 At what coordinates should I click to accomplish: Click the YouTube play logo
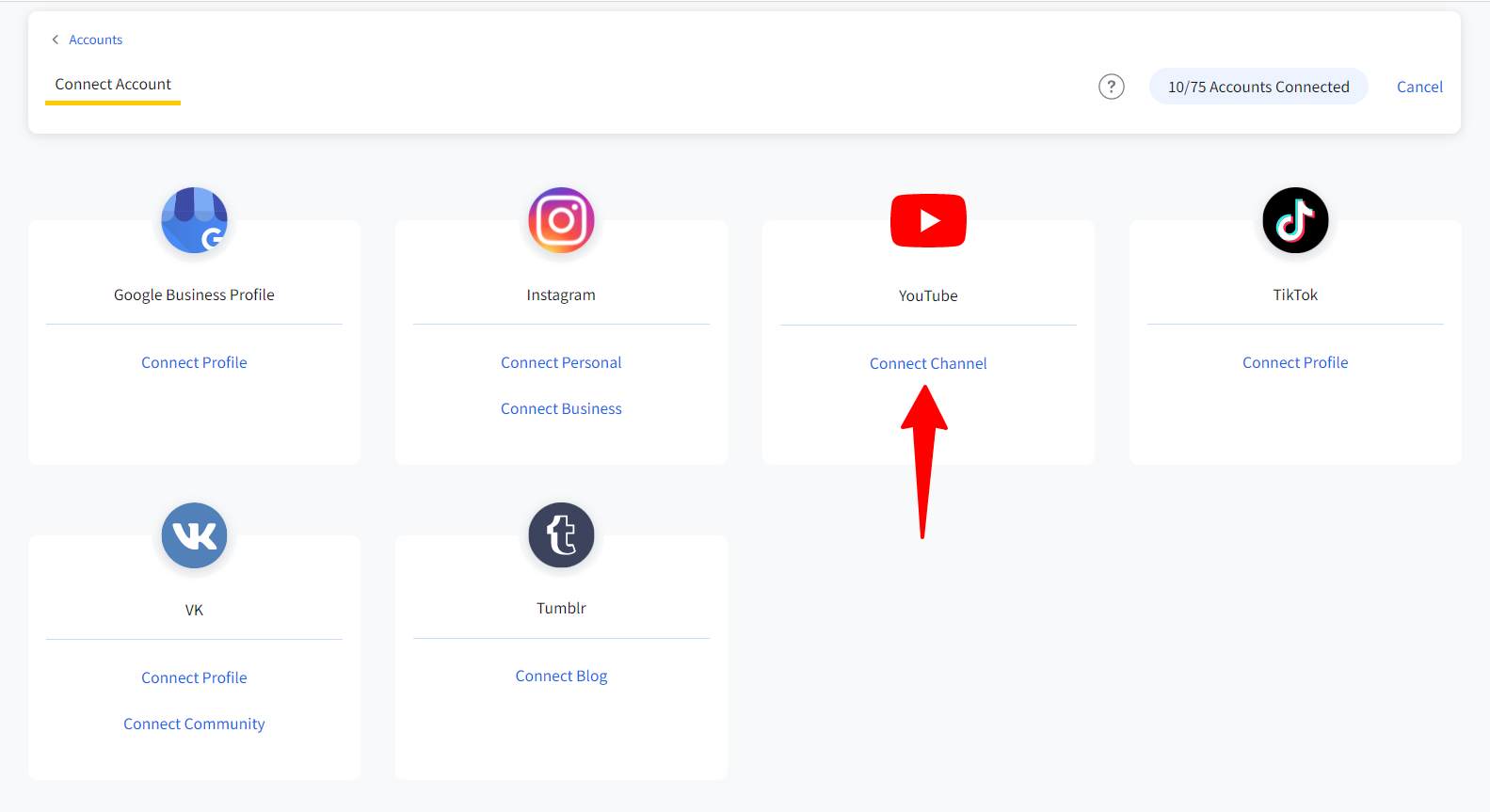point(928,220)
